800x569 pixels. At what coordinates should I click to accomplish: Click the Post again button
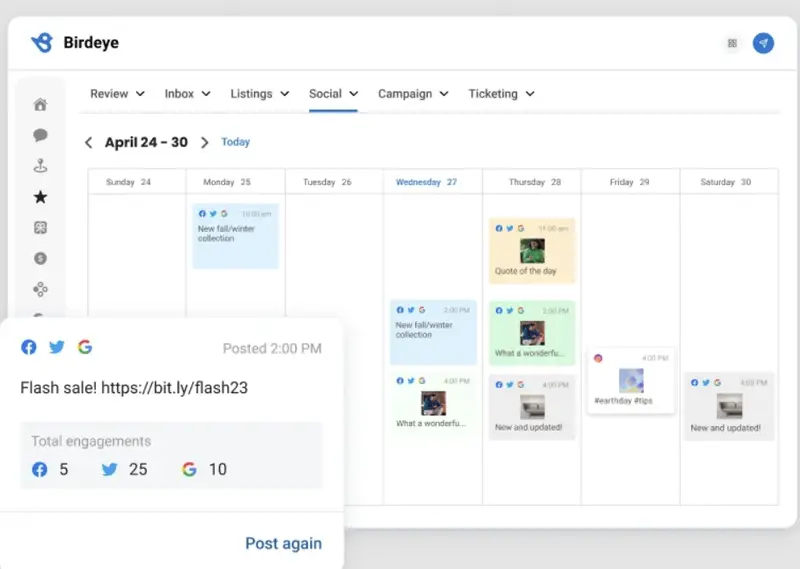click(x=283, y=543)
